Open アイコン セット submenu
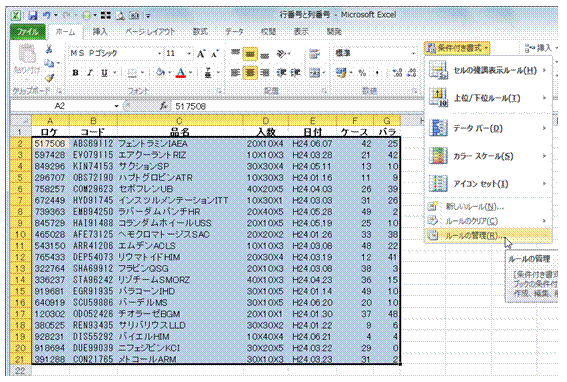567x382 pixels. pos(488,184)
